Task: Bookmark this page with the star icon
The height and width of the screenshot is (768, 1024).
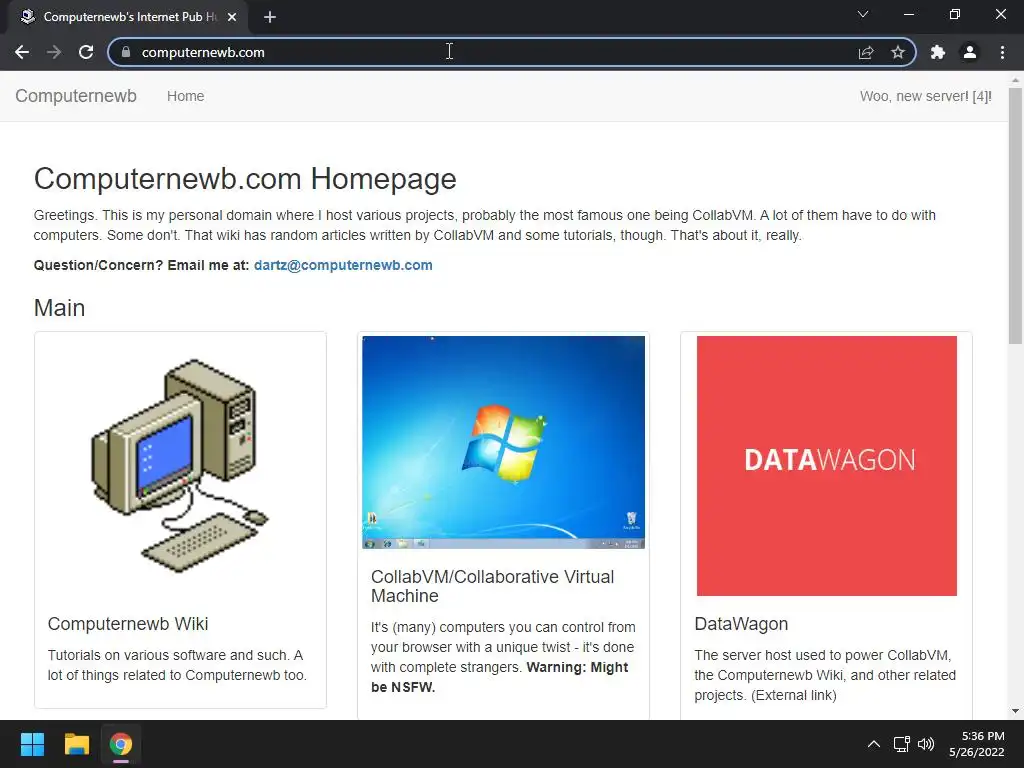Action: [x=898, y=52]
